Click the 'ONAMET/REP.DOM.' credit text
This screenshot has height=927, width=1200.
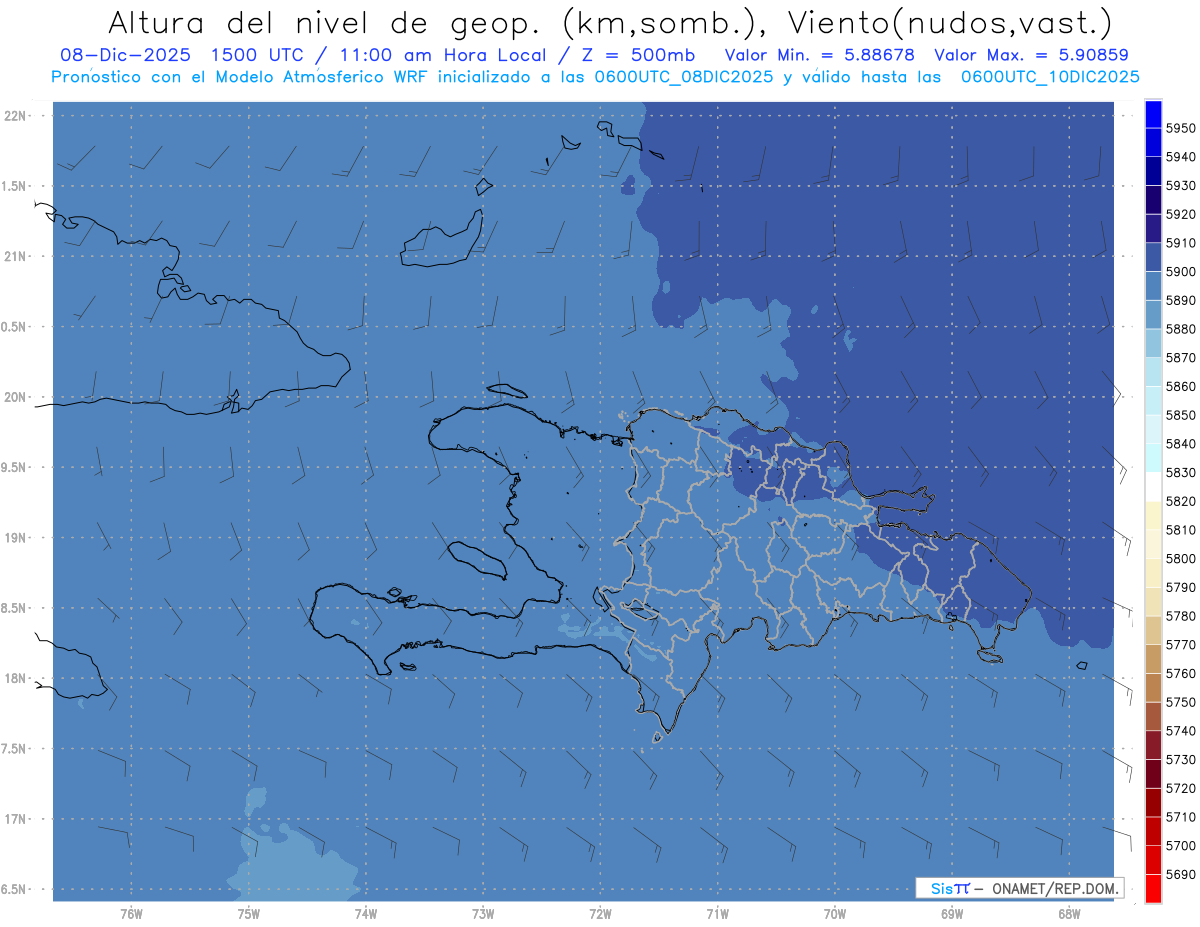[x=1055, y=888]
